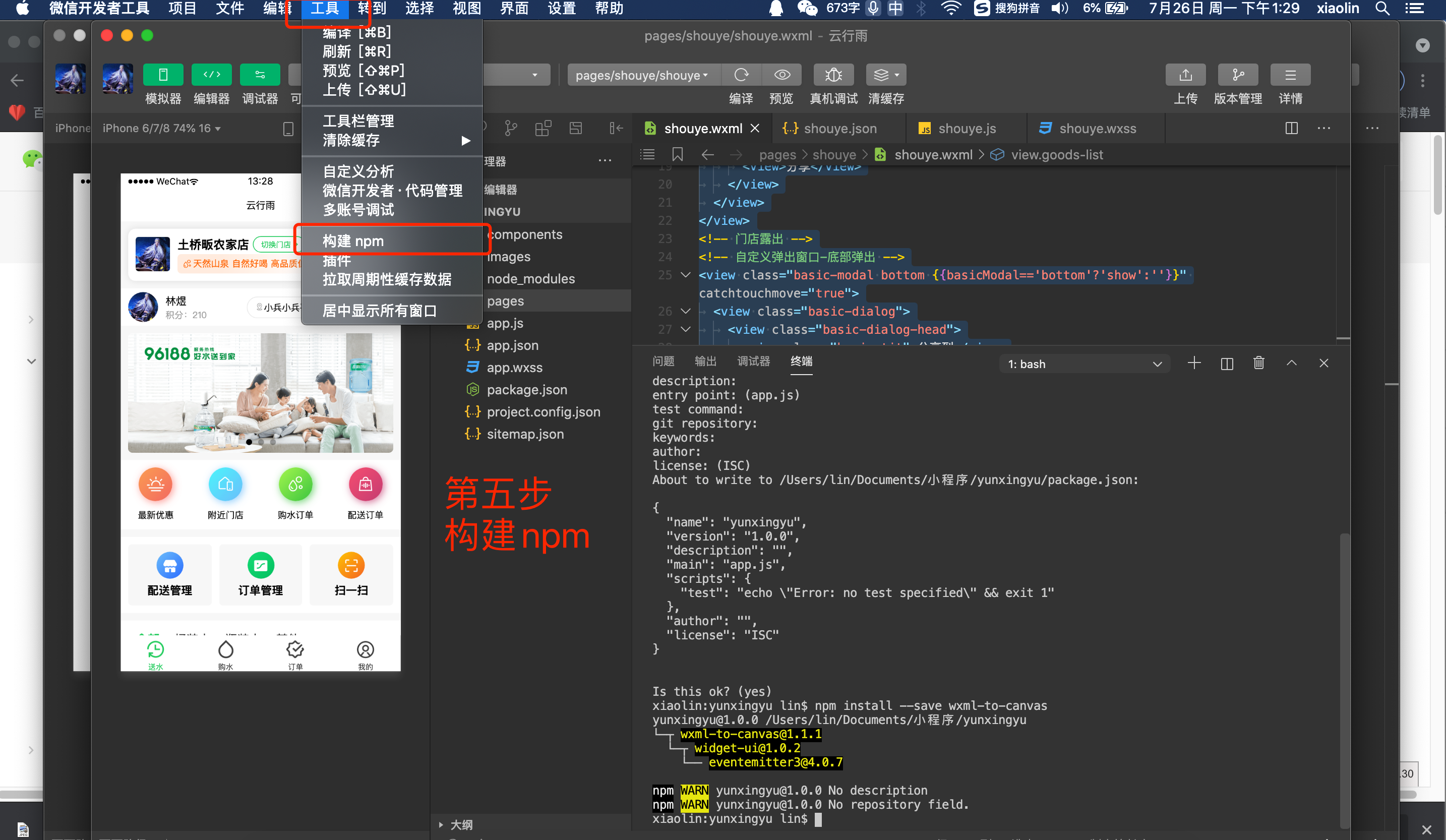Open Spotlight search in menu bar
The height and width of the screenshot is (840, 1446).
coord(1382,9)
